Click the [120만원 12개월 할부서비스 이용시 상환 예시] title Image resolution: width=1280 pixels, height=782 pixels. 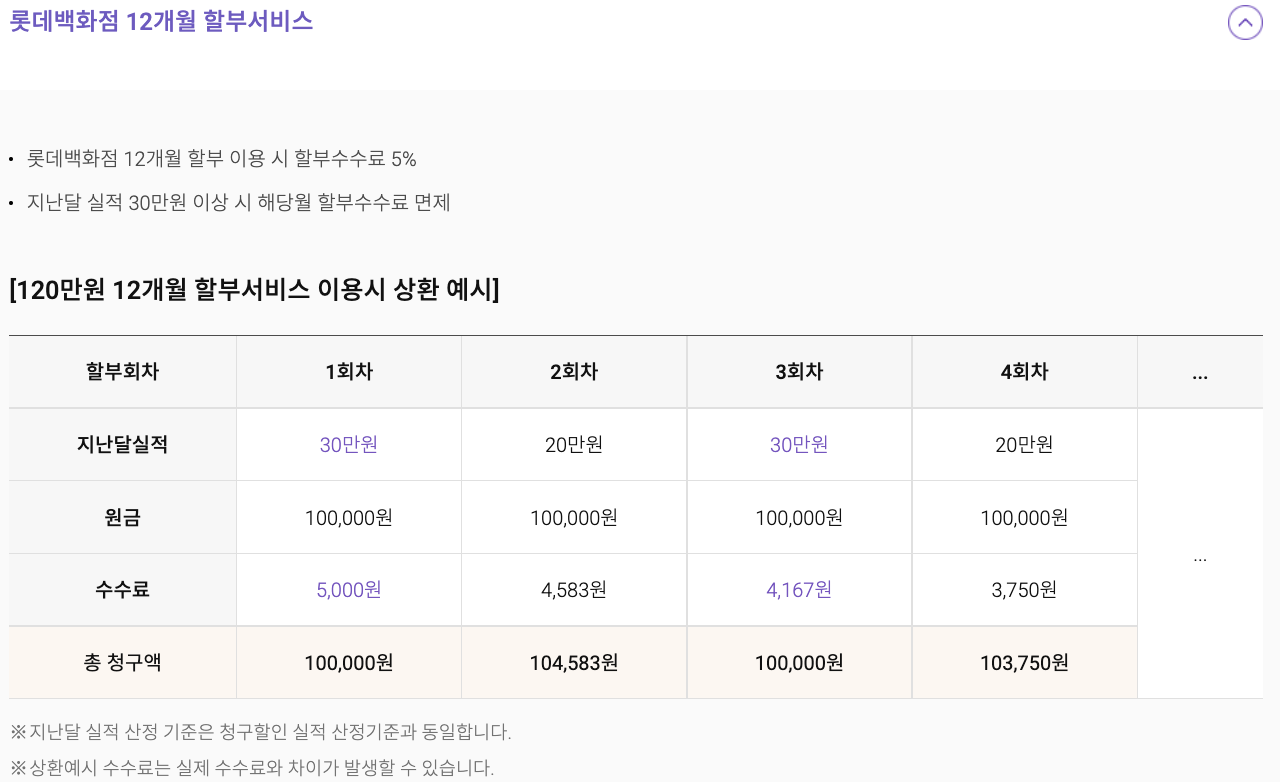254,290
